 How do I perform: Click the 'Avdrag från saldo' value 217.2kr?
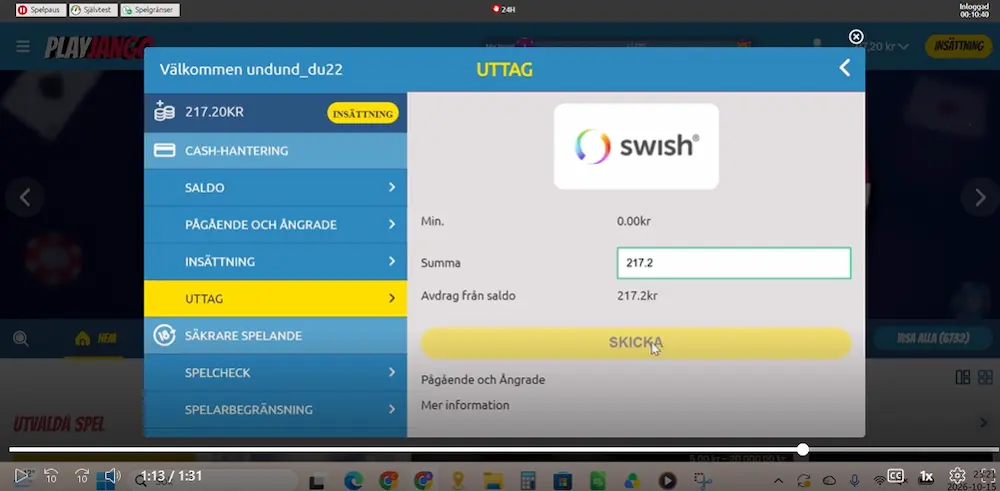coord(637,296)
